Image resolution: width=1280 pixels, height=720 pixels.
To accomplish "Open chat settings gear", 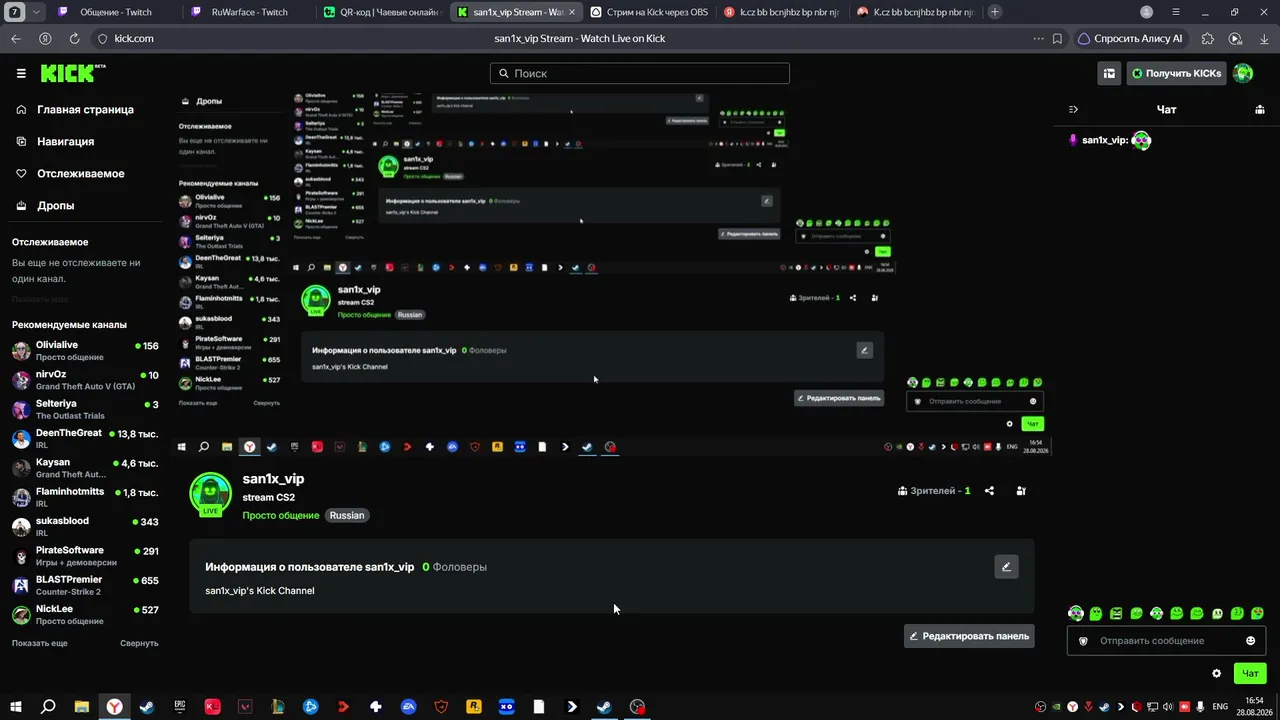I will click(1216, 673).
